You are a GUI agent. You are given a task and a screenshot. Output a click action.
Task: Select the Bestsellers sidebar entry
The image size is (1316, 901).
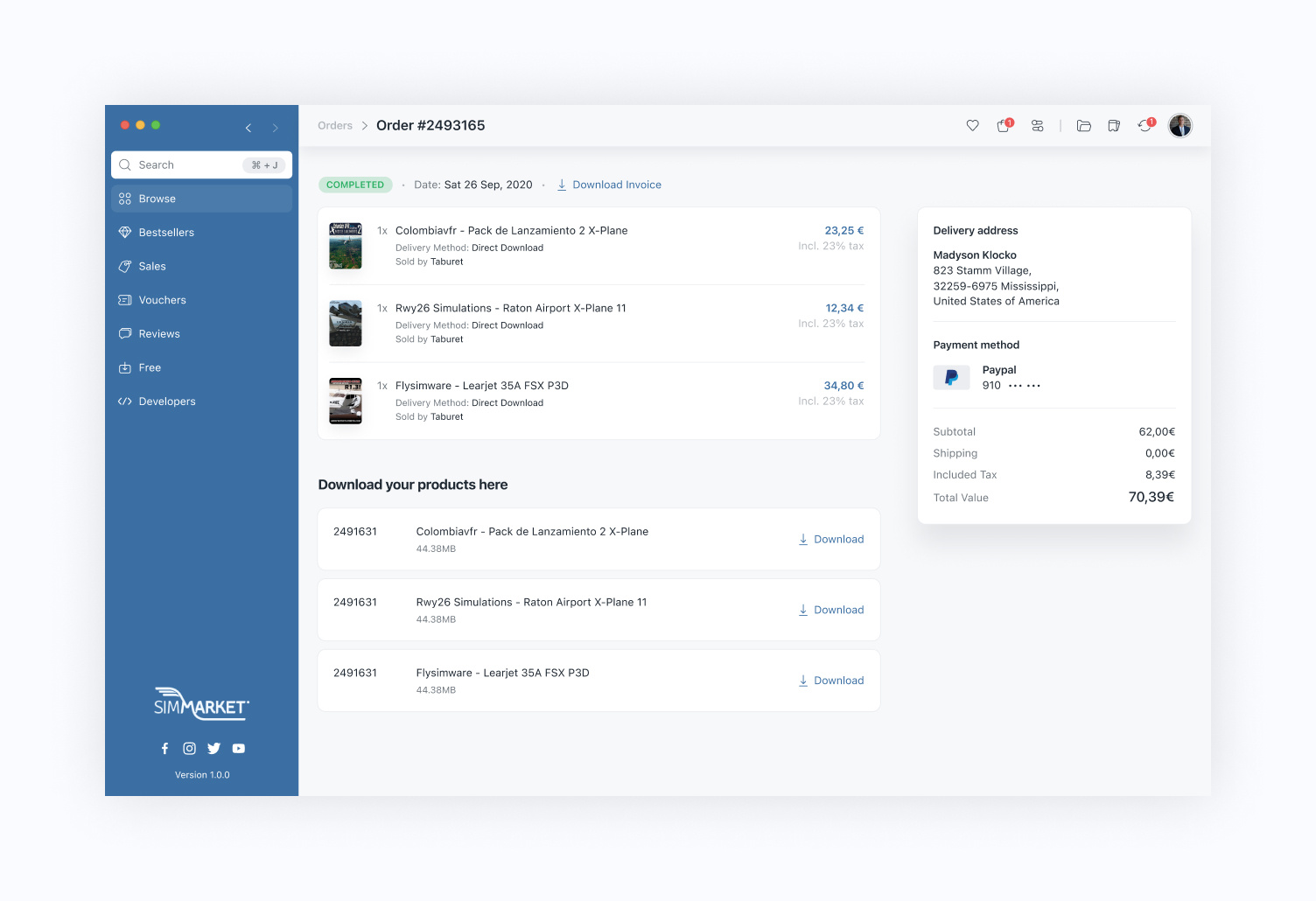click(x=166, y=232)
